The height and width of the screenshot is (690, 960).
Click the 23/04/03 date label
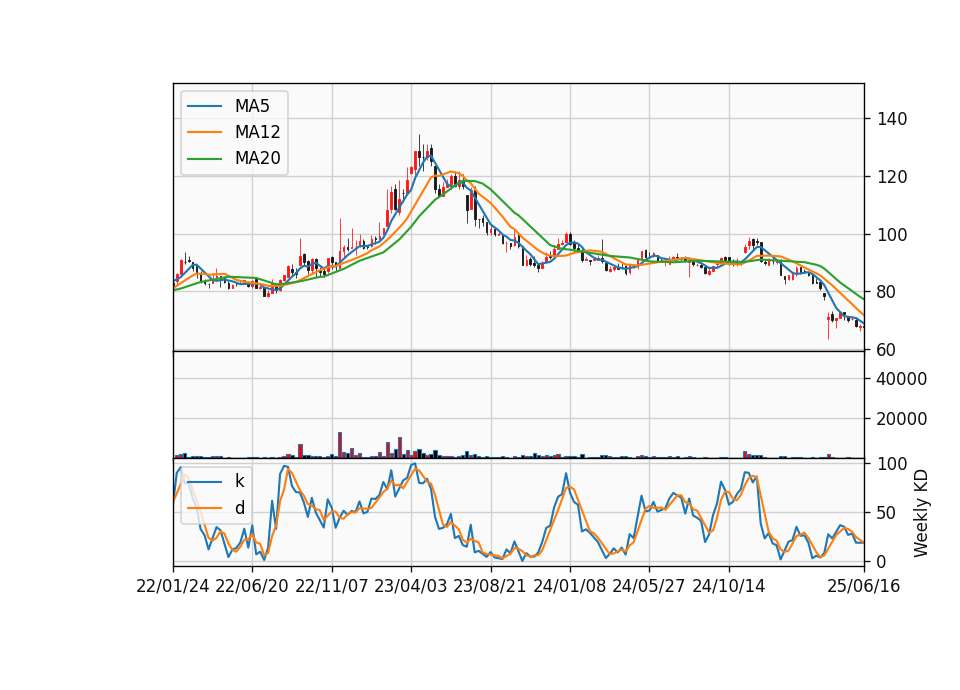(x=411, y=586)
